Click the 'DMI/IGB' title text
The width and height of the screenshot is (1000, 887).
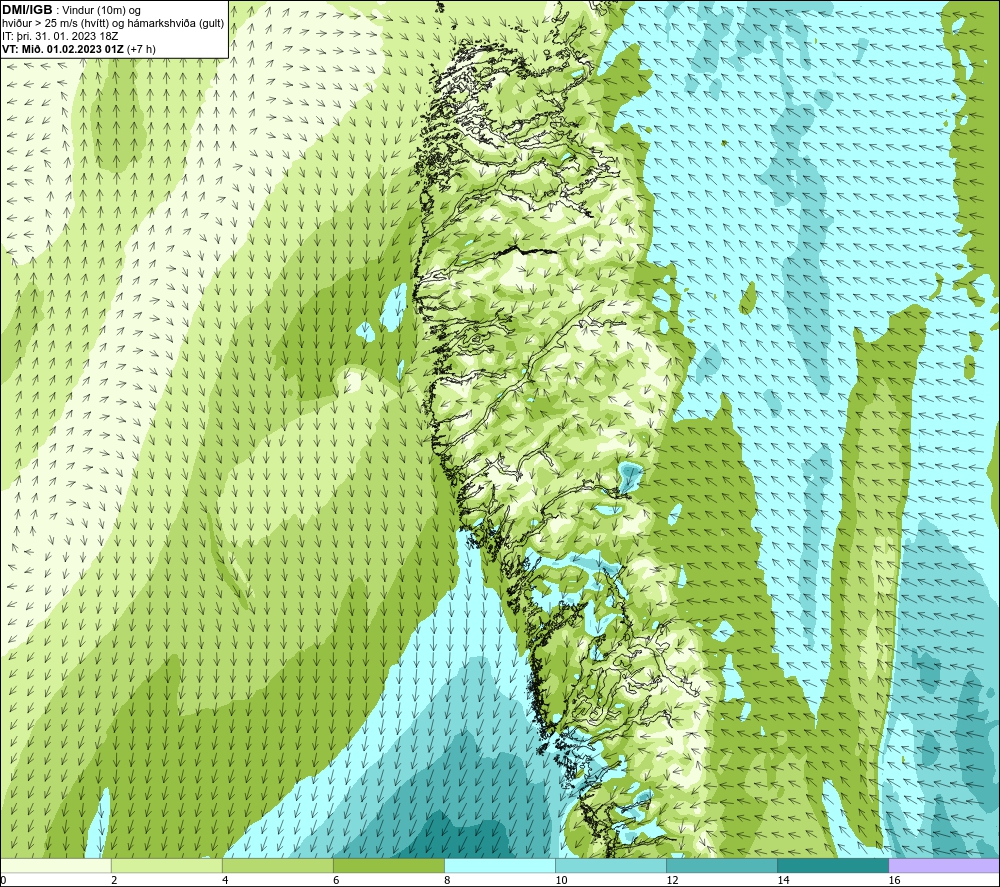(27, 10)
